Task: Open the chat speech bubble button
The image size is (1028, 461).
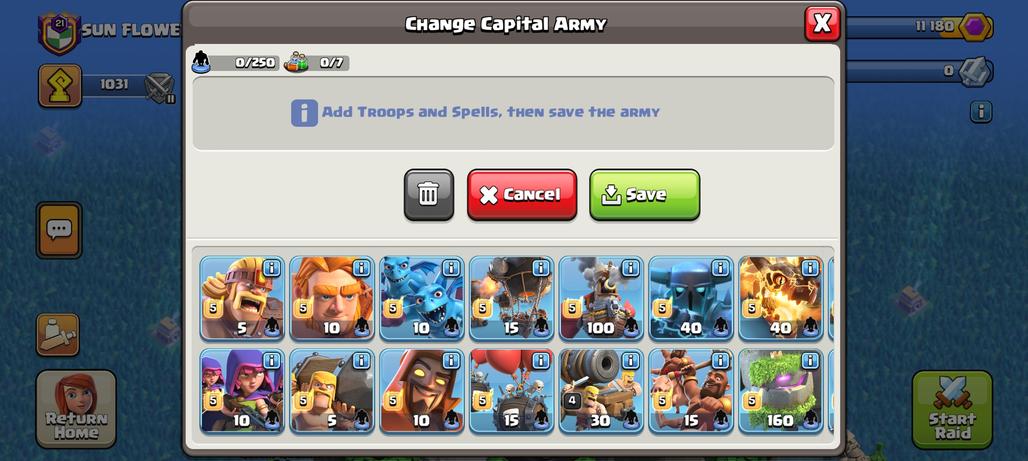Action: tap(59, 230)
